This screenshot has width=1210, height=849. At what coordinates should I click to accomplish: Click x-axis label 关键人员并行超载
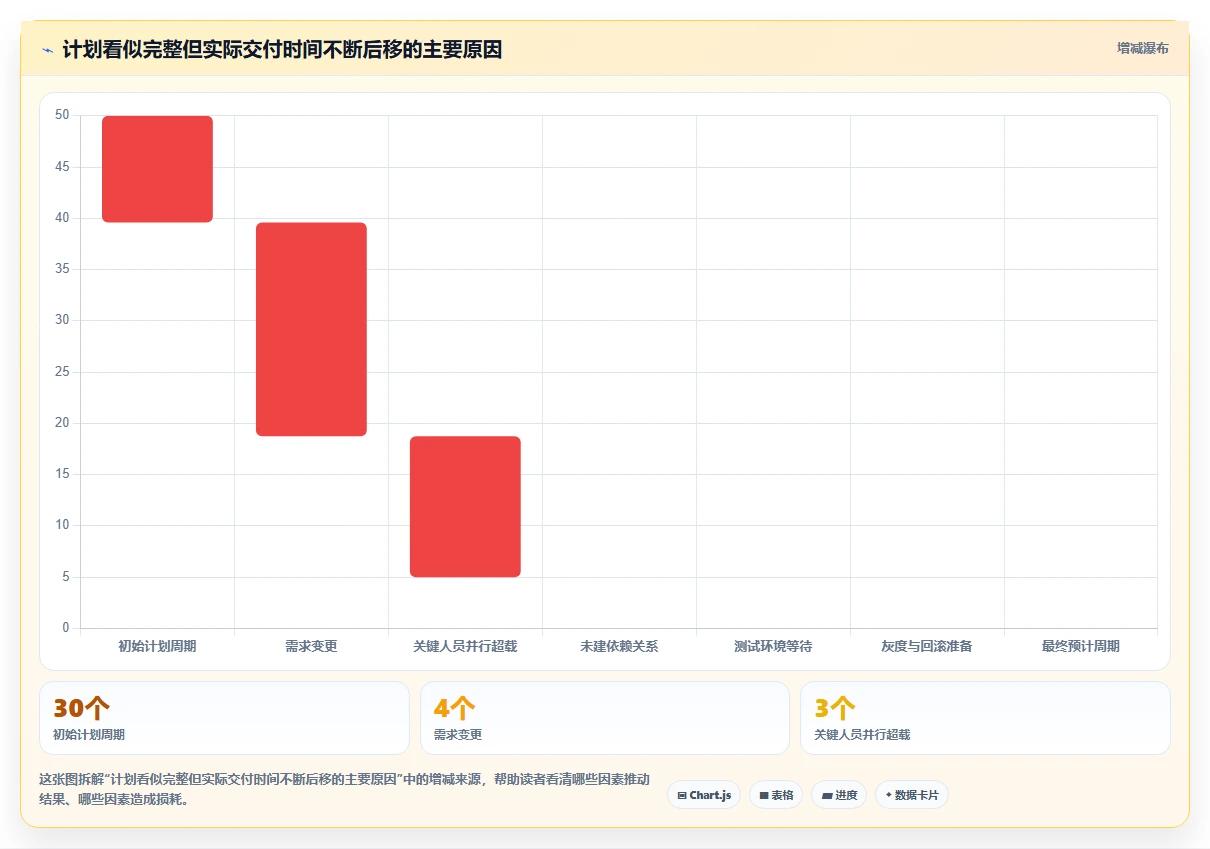click(x=465, y=646)
